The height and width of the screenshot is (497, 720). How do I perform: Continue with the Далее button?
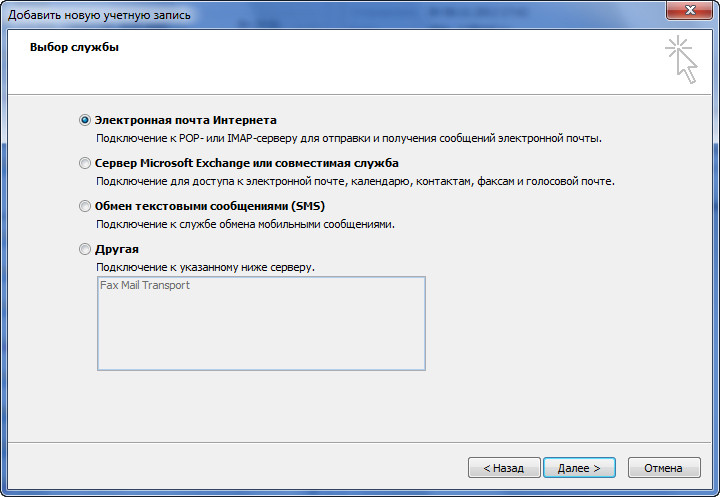[579, 468]
